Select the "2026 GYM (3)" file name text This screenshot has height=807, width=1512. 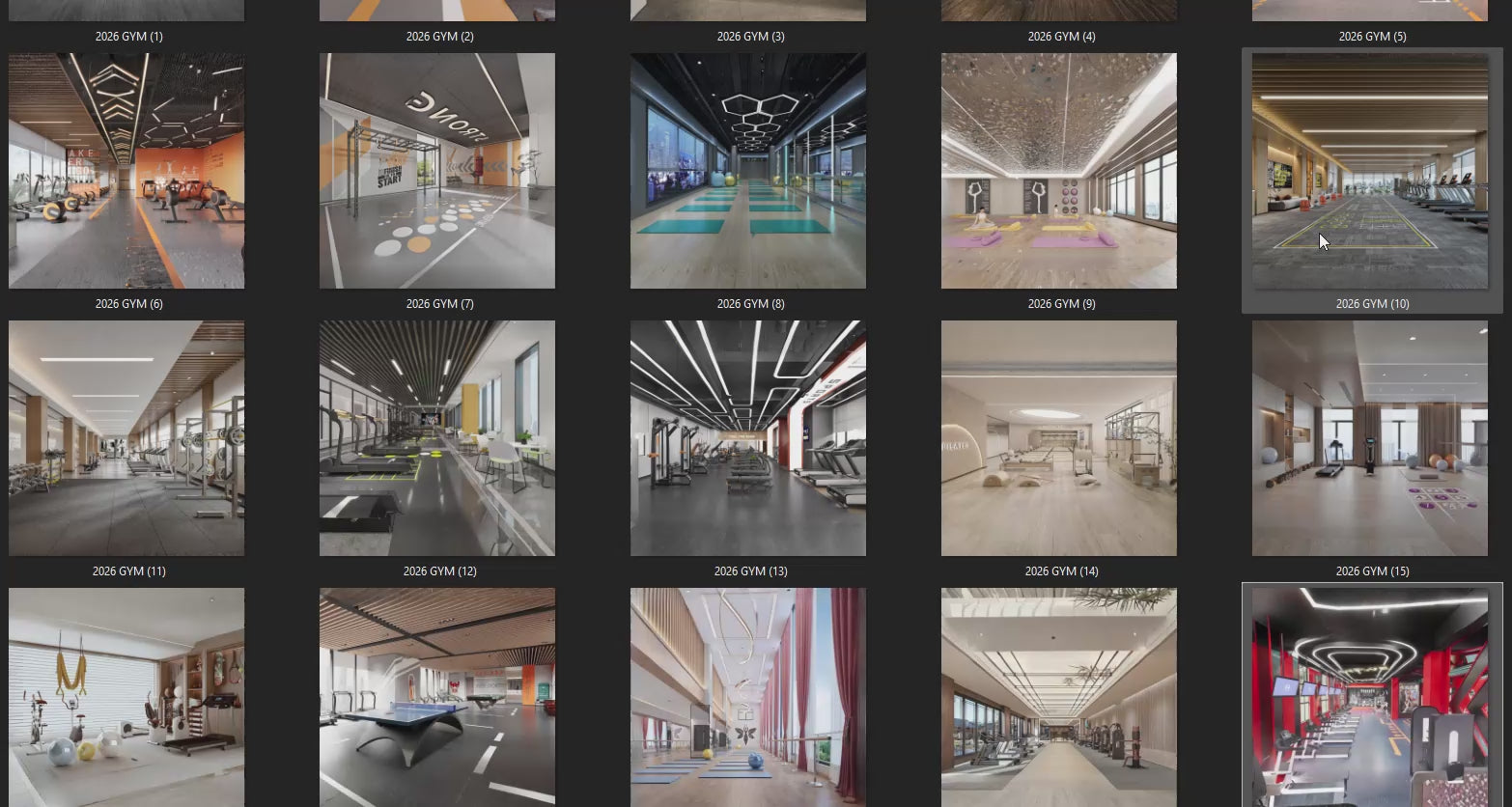[x=750, y=37]
